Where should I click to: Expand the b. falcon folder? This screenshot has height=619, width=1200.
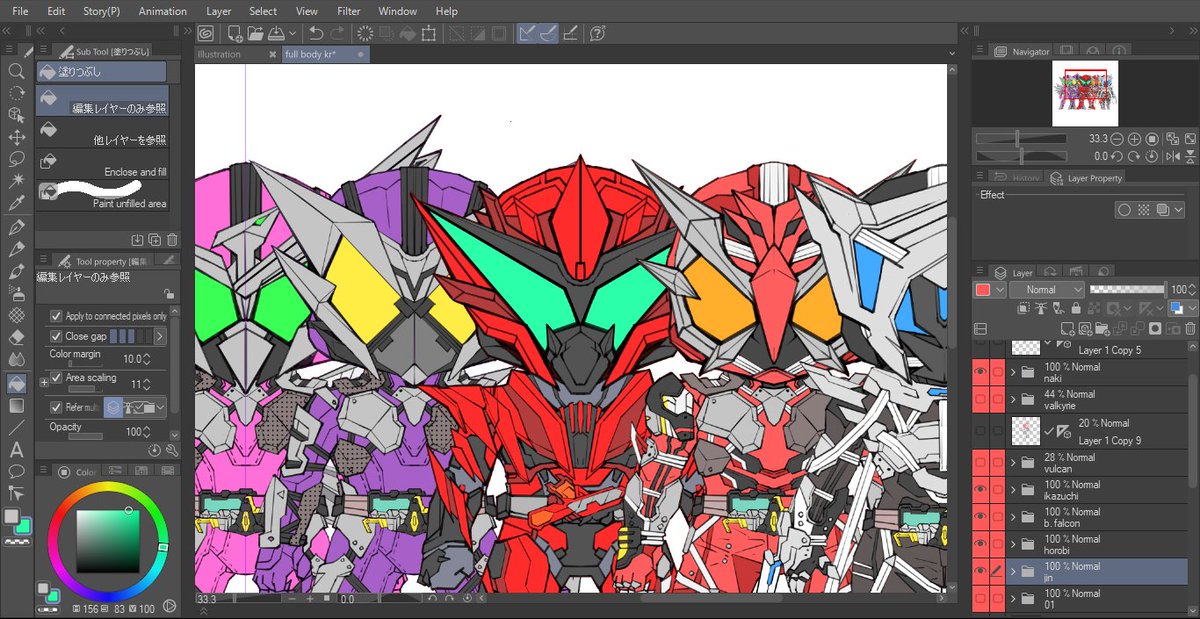[x=1013, y=517]
